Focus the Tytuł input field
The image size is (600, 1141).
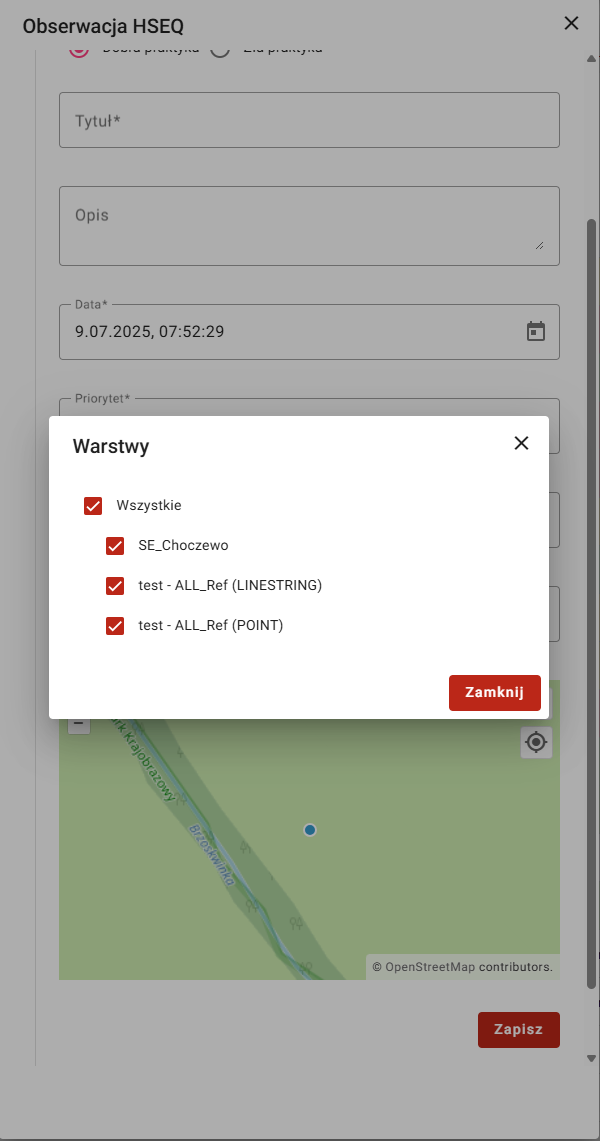coord(309,121)
